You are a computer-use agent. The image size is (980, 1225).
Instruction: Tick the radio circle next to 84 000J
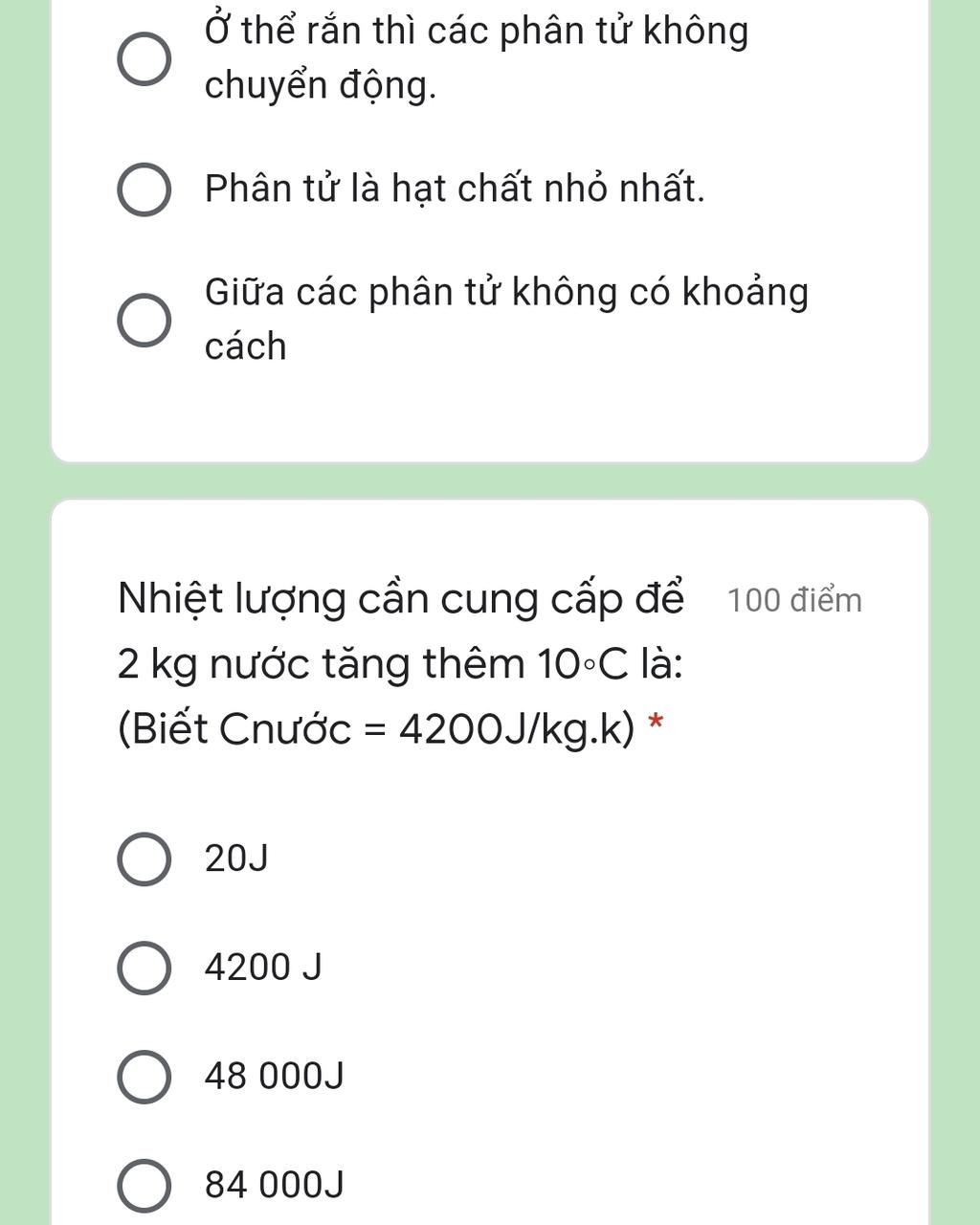click(145, 1185)
